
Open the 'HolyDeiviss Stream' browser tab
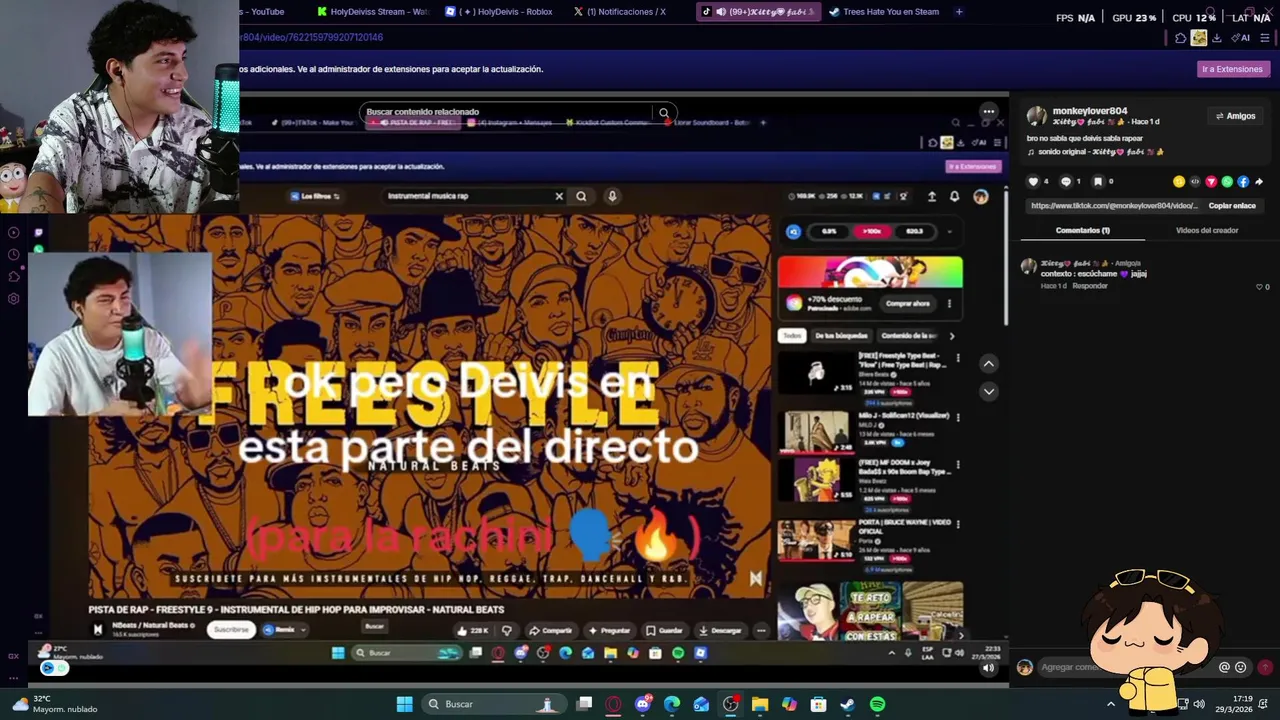pos(373,12)
